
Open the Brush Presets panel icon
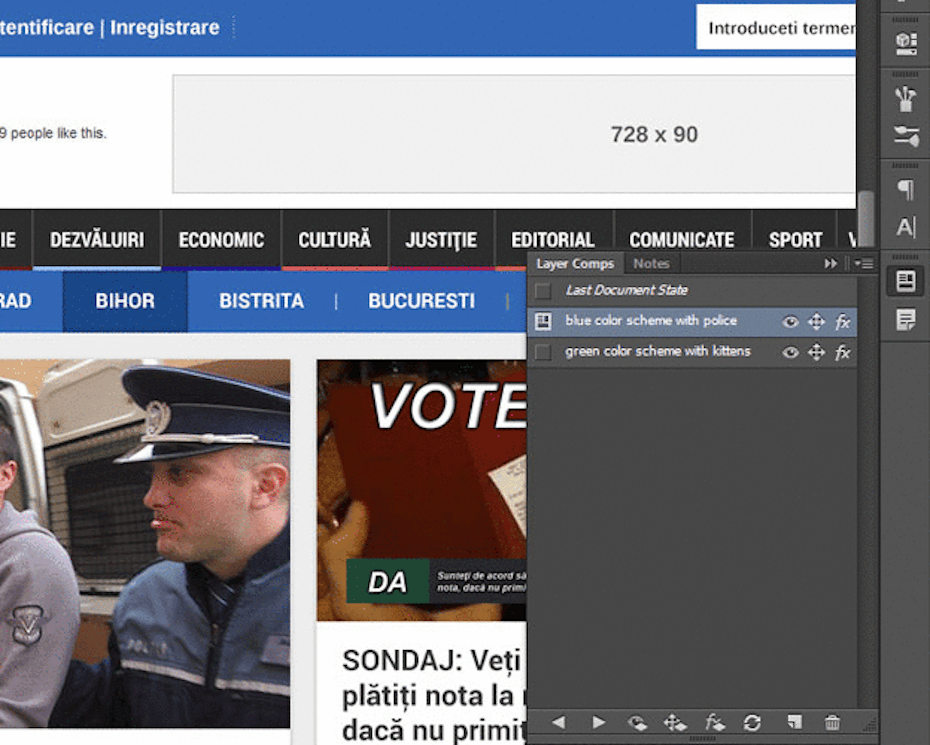(x=905, y=137)
